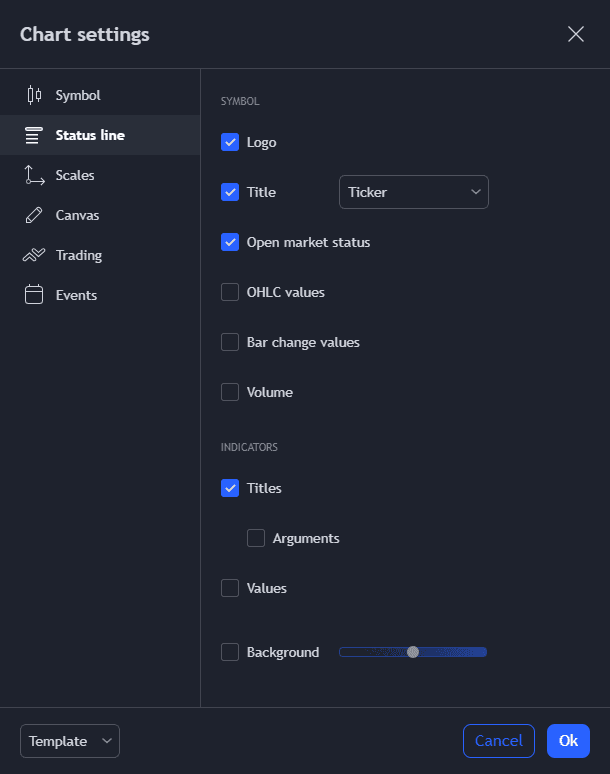Click the Status line lines icon

[x=34, y=135]
